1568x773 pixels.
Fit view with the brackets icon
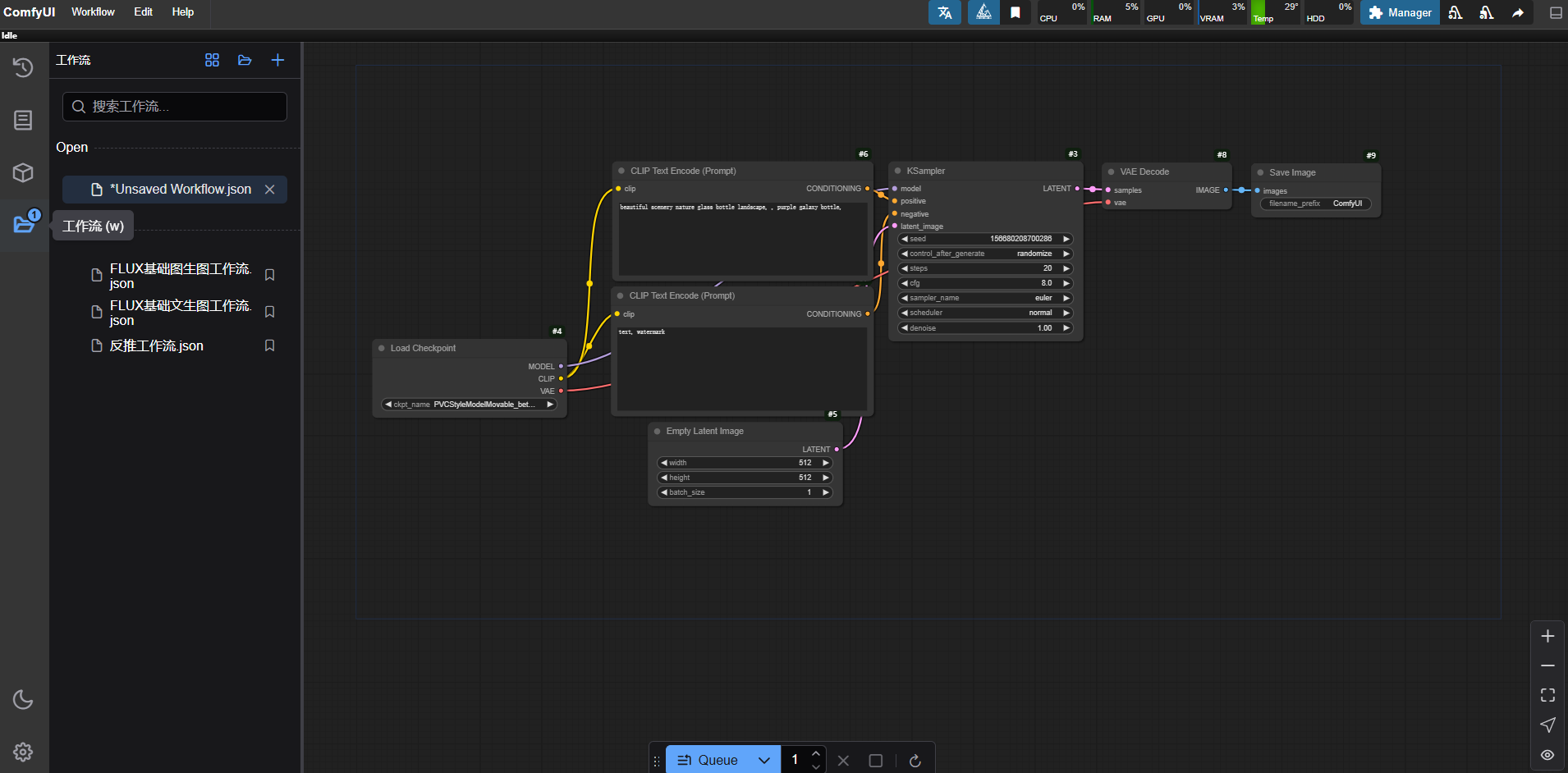[x=1547, y=695]
